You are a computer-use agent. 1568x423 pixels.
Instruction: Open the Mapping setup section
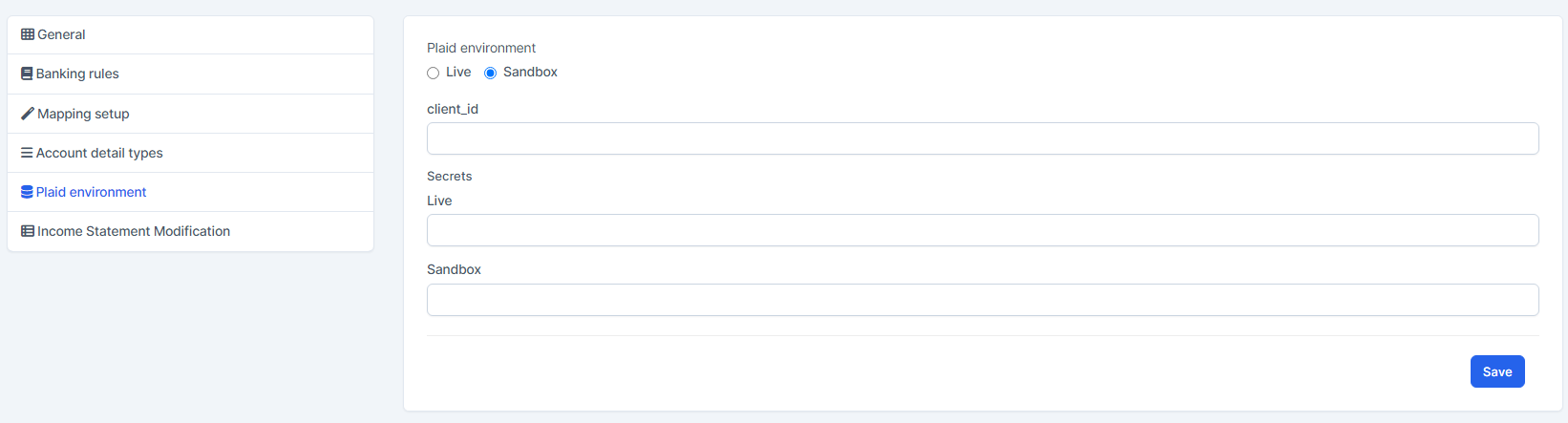83,114
